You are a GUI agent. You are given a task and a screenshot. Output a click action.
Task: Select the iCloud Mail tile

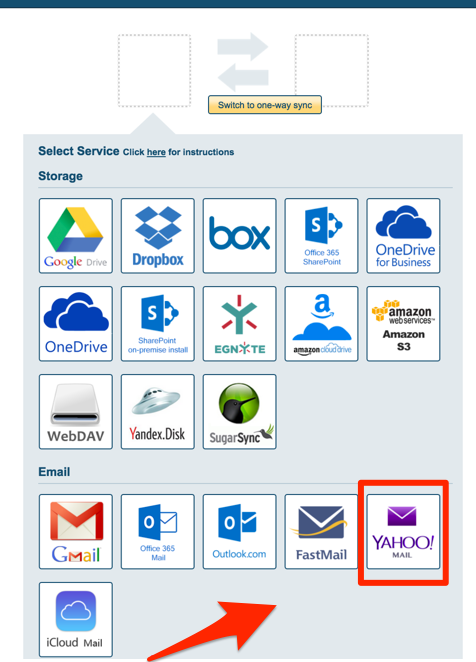(76, 620)
